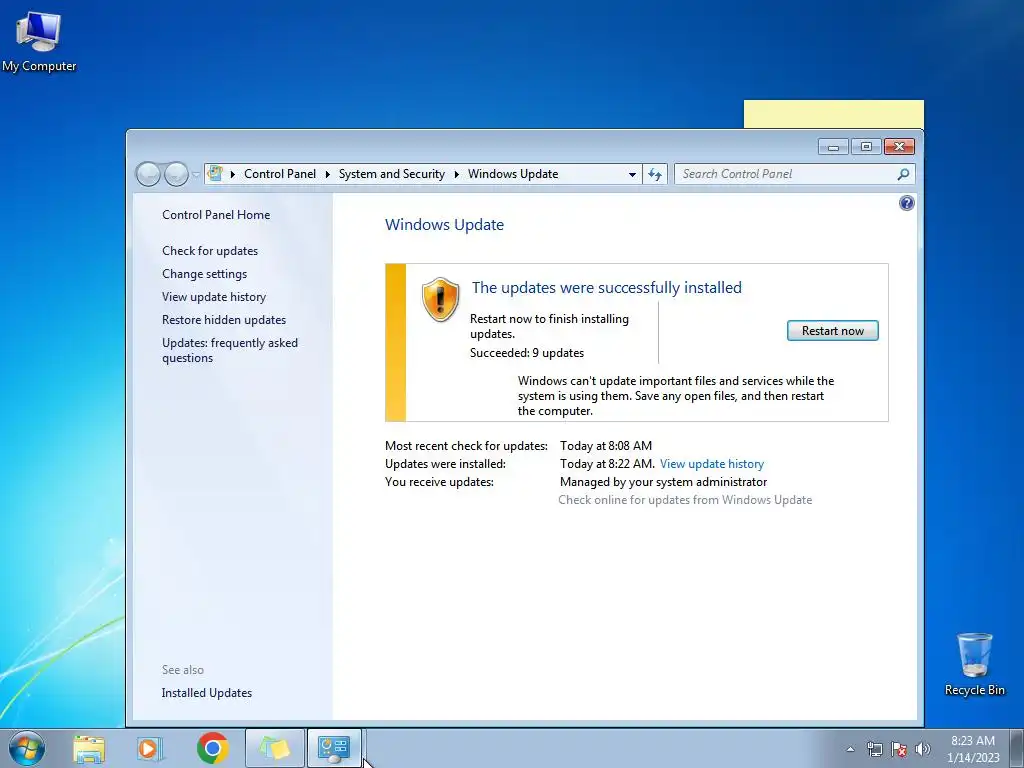Go to Control Panel Home
Screen dimensions: 1024x768
[x=216, y=215]
